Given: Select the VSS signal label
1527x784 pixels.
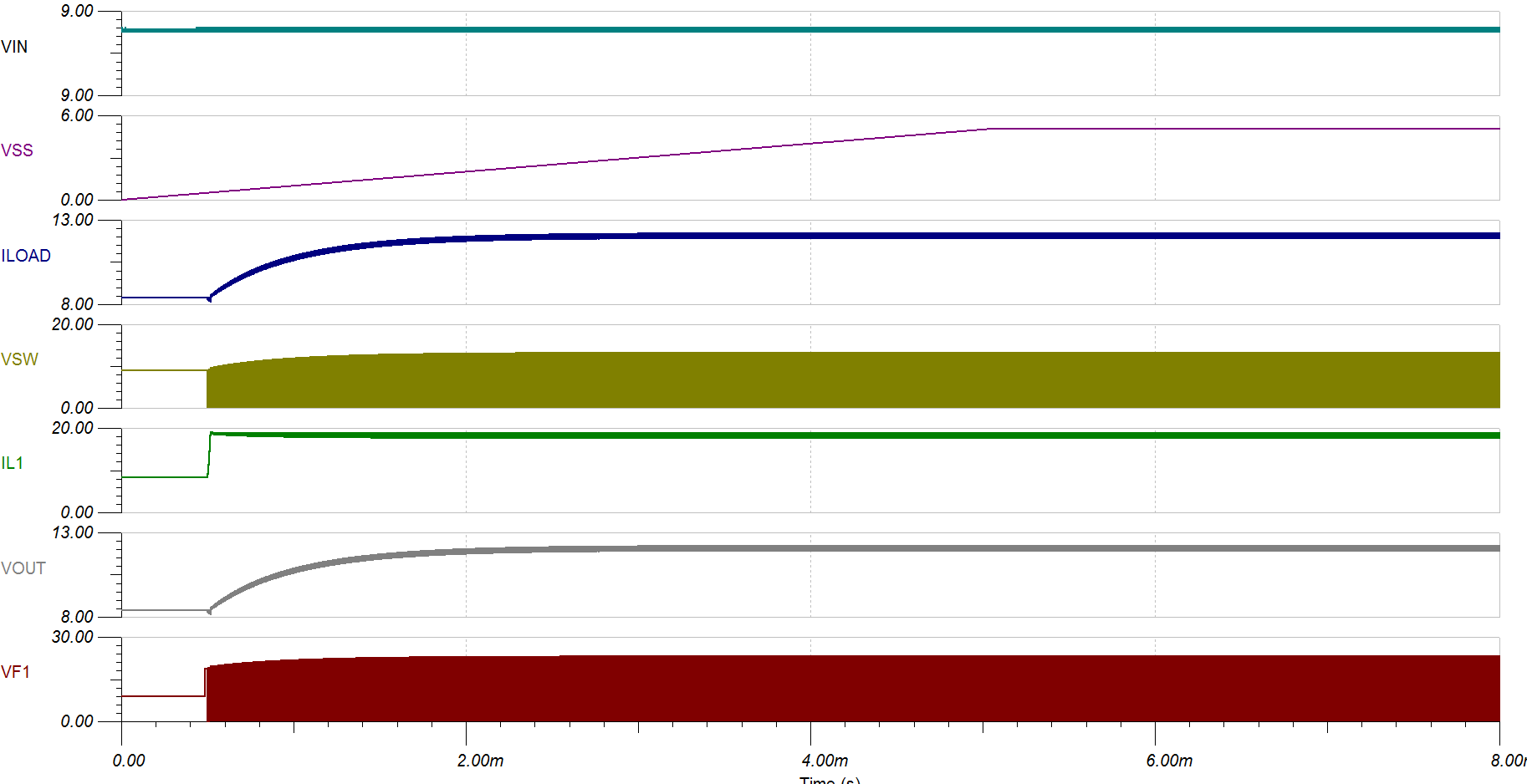Looking at the screenshot, I should pyautogui.click(x=17, y=150).
